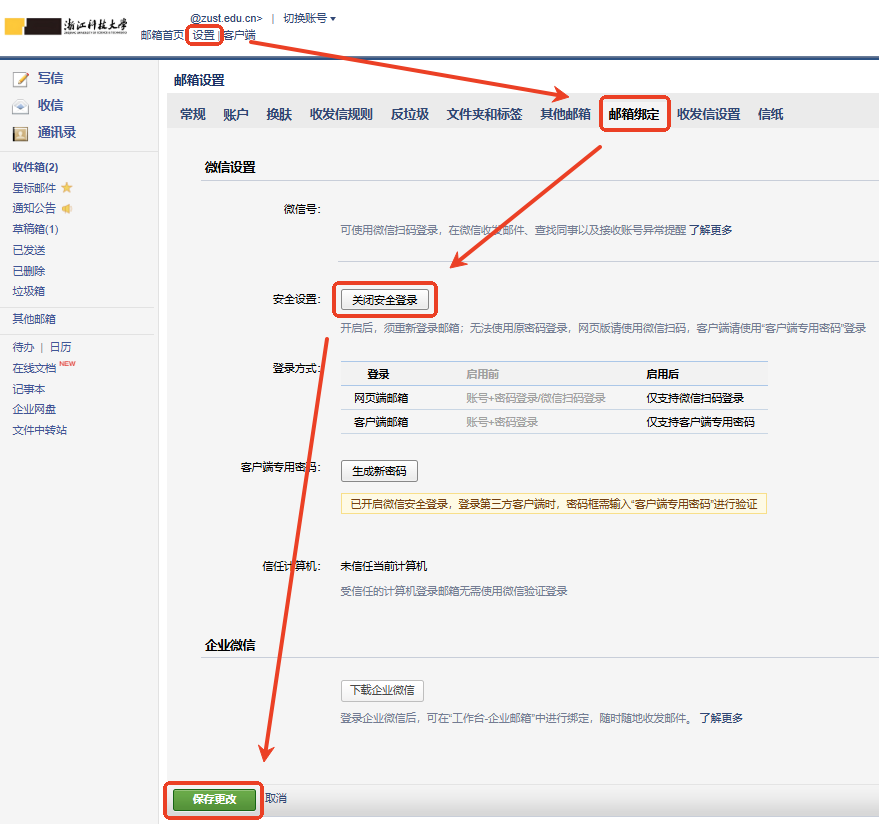Click the speaker icon beside 通知公告
The image size is (879, 824).
(x=67, y=209)
